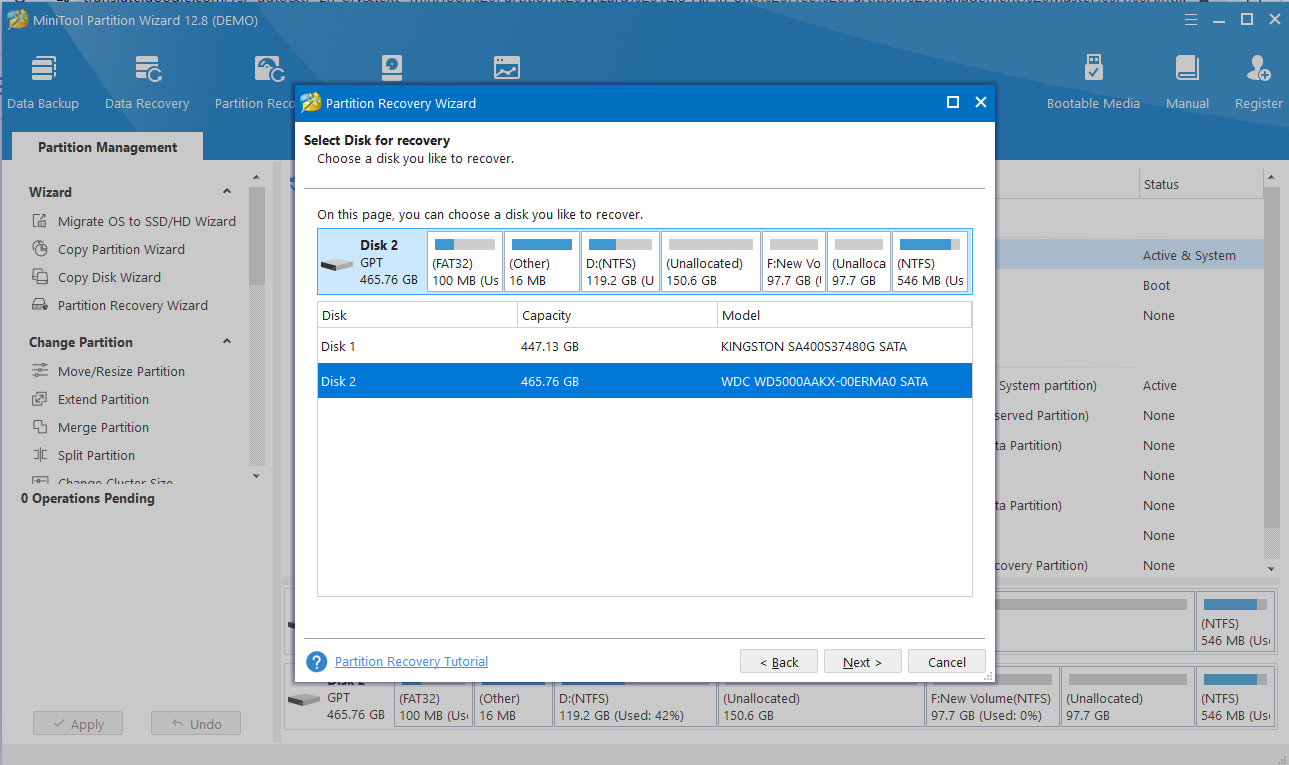The image size is (1289, 765).
Task: Click partition list scrollbar down arrow
Action: 1272,568
